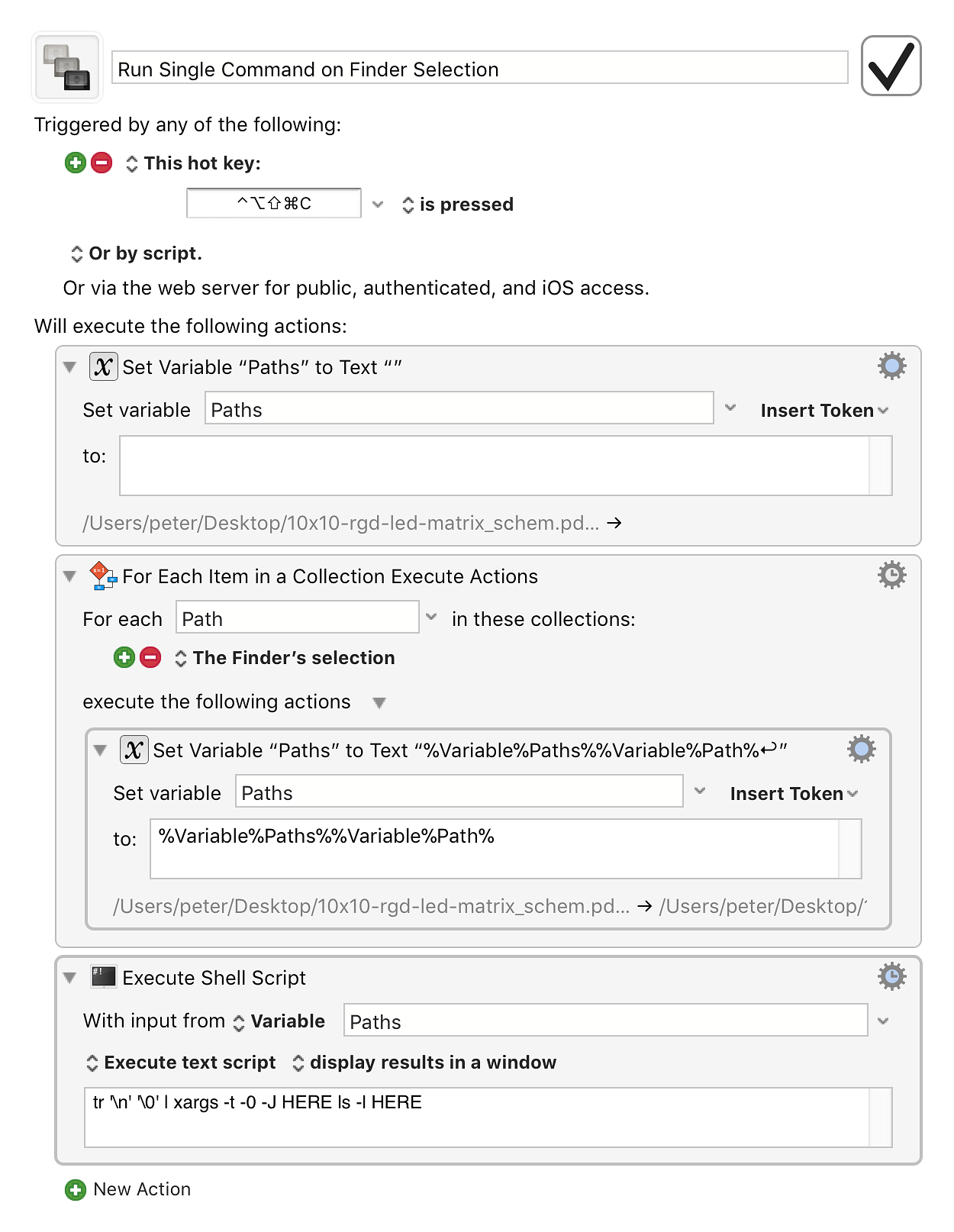The image size is (954, 1232).
Task: Collapse the Execute Shell Script action
Action: pyautogui.click(x=69, y=978)
